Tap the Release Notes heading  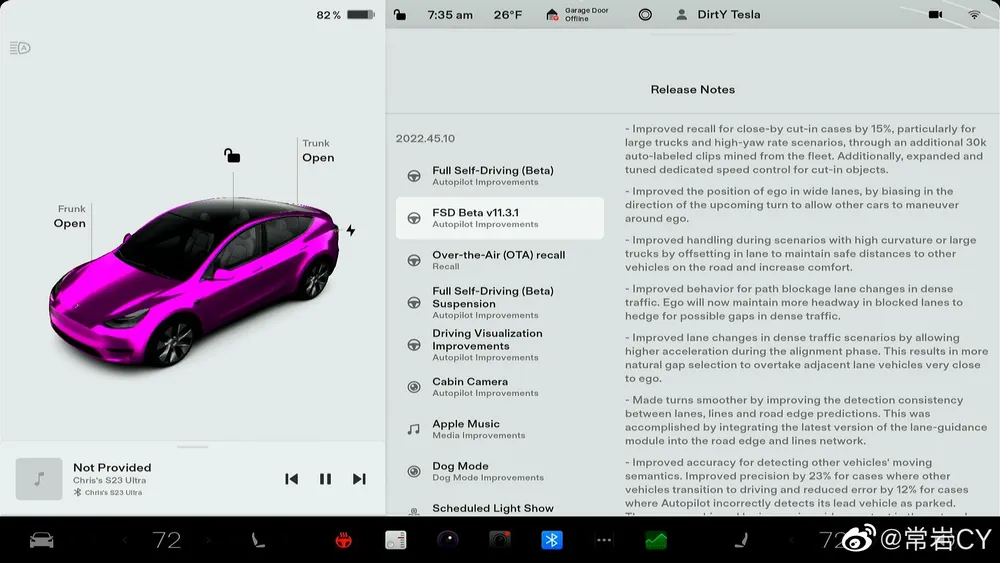pos(693,90)
